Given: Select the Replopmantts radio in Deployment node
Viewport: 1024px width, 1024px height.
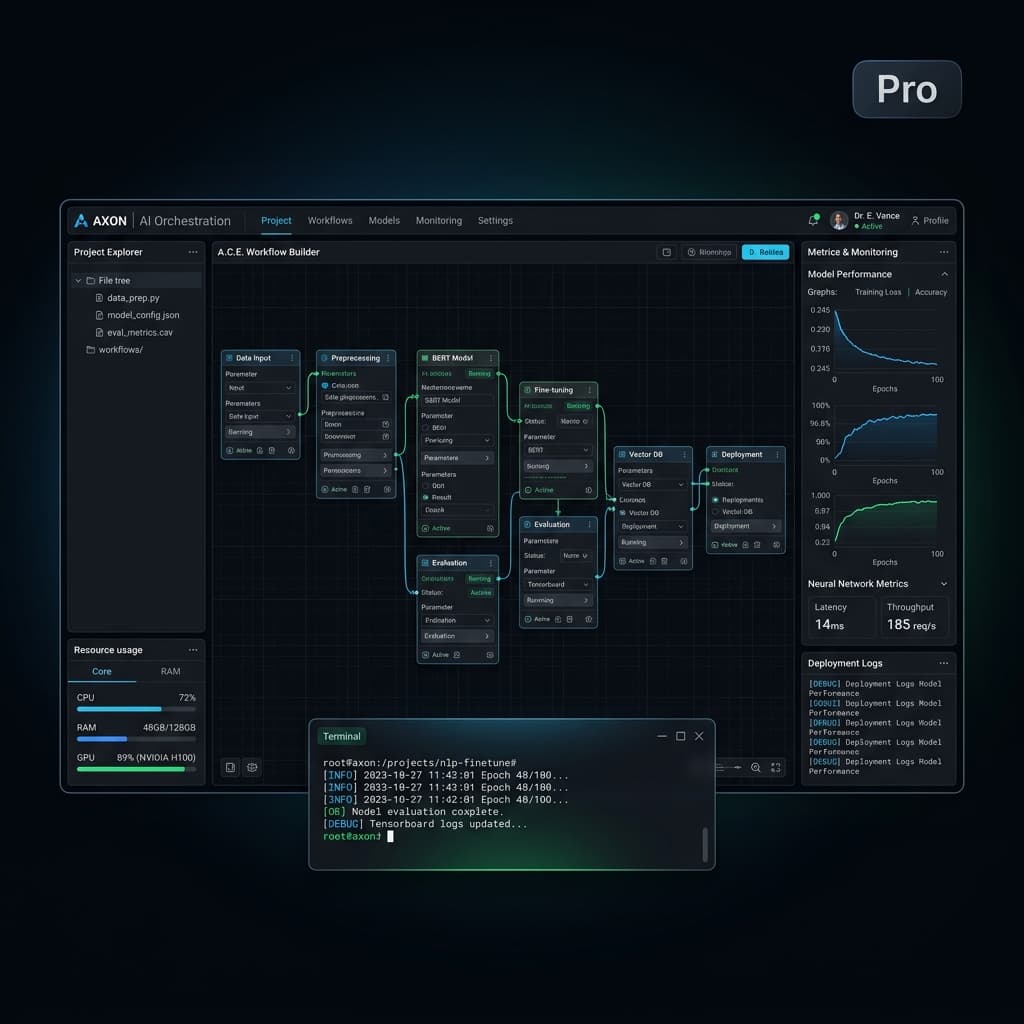Looking at the screenshot, I should tap(716, 500).
